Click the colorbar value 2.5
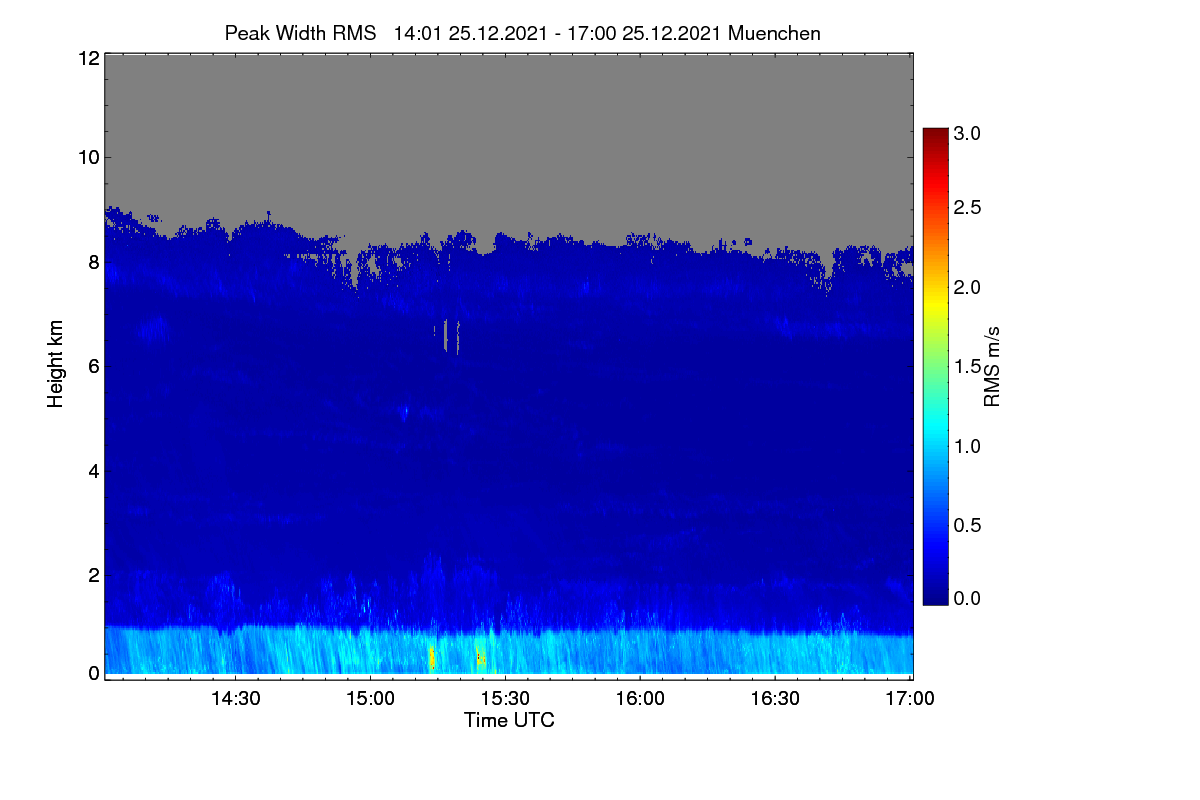 (968, 207)
